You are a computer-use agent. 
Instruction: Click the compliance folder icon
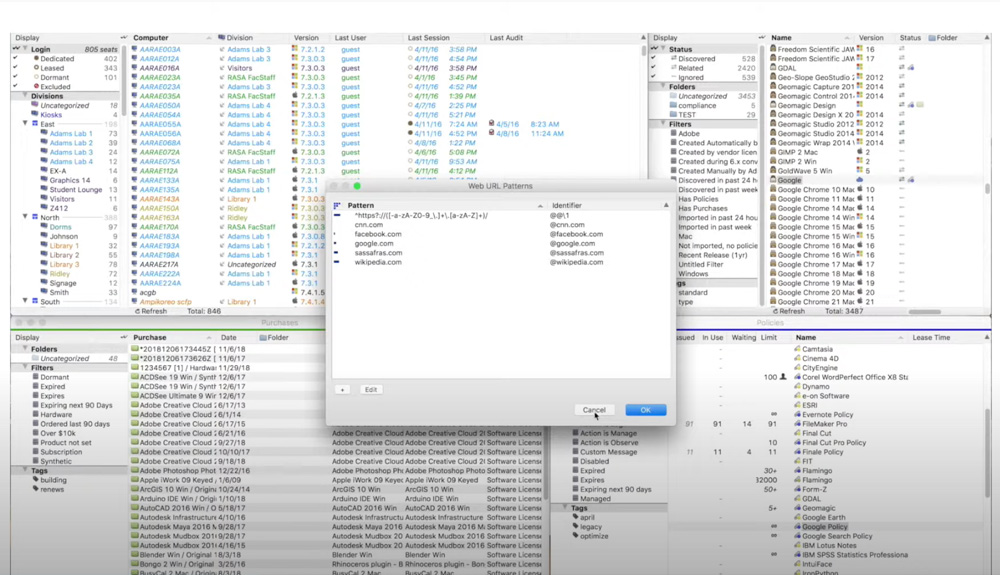673,105
